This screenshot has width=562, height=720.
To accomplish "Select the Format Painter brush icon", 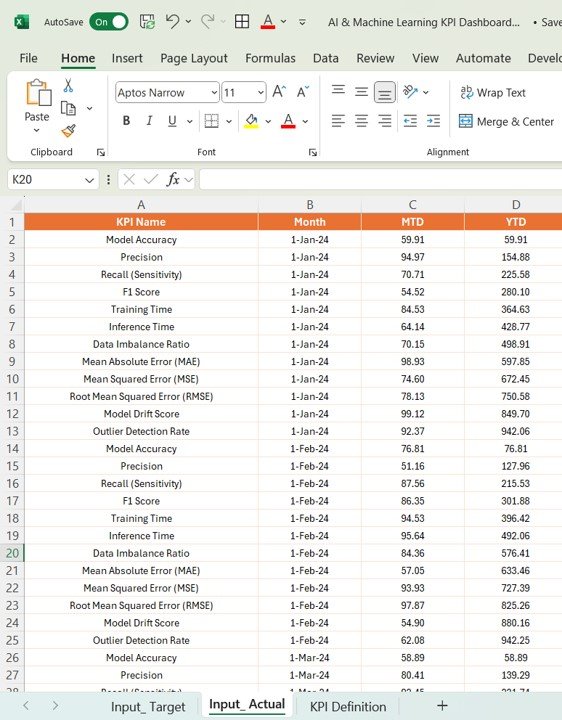I will pos(68,131).
